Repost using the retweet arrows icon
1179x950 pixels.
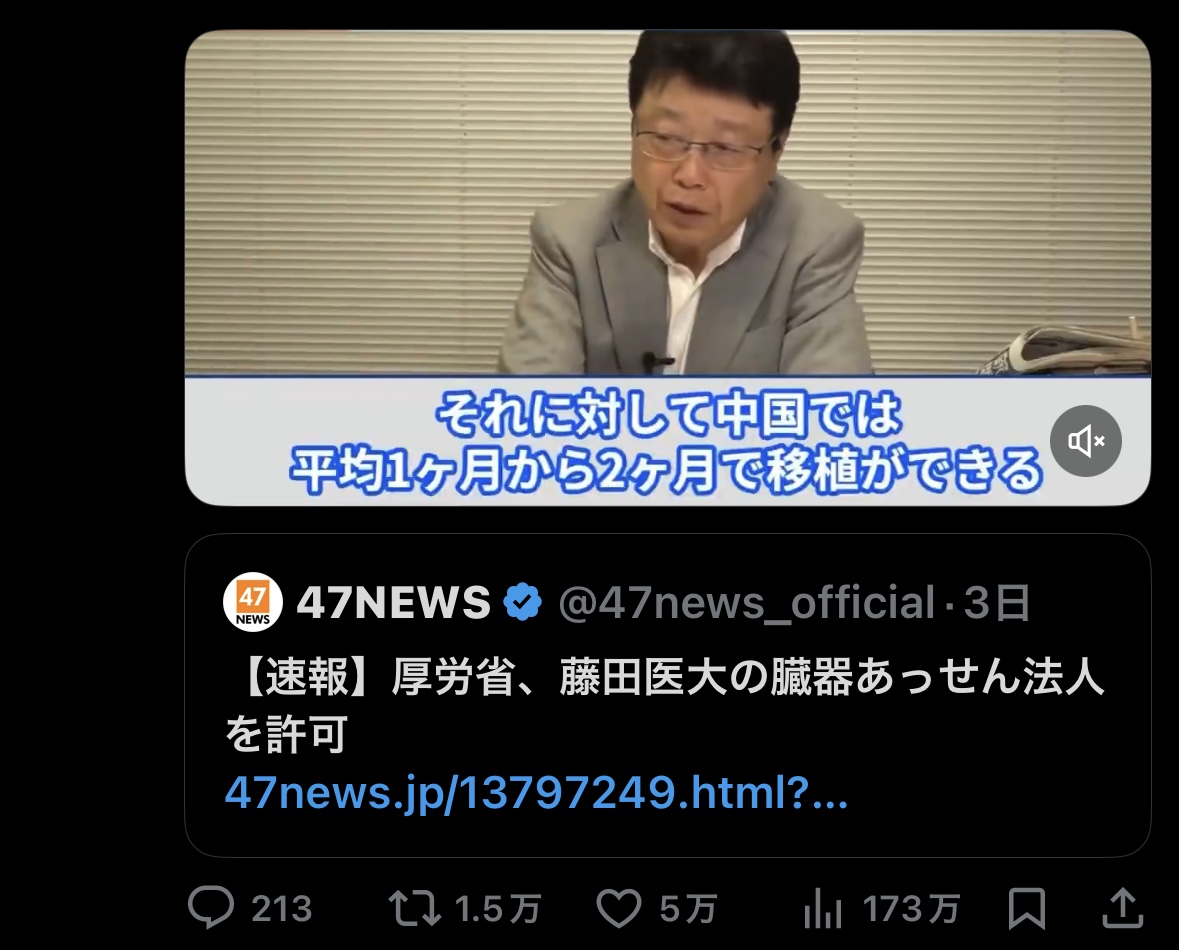(414, 908)
